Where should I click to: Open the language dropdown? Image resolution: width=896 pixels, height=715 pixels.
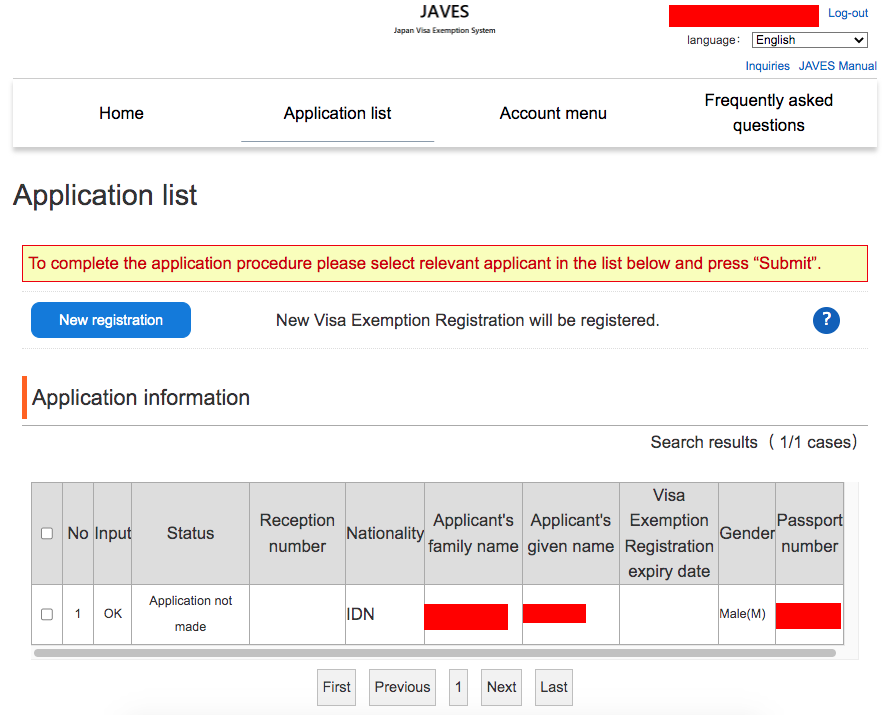809,40
